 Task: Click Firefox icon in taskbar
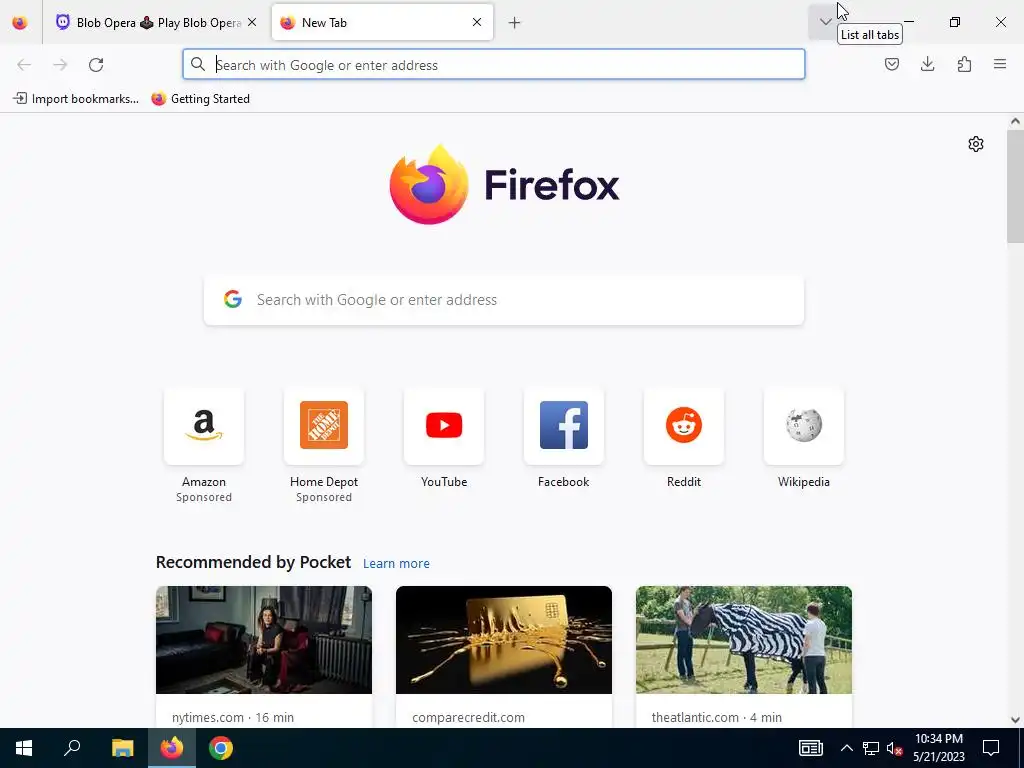pyautogui.click(x=172, y=748)
